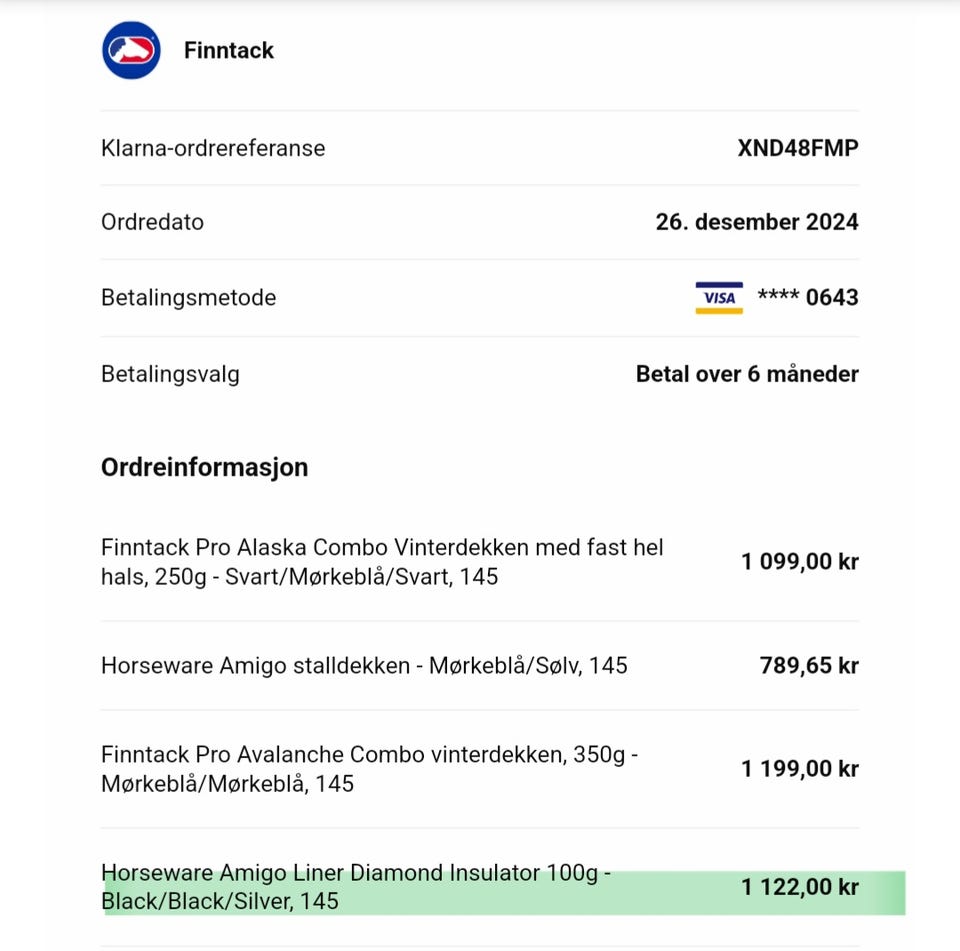Click the Betalingsmetode row label

188,298
